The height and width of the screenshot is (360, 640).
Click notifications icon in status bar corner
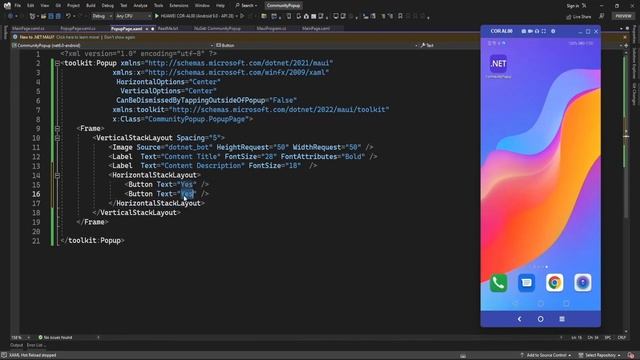click(631, 355)
